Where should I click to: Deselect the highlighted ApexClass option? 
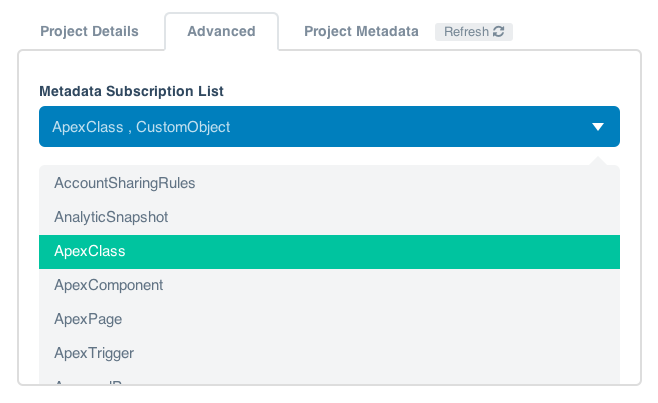click(90, 251)
